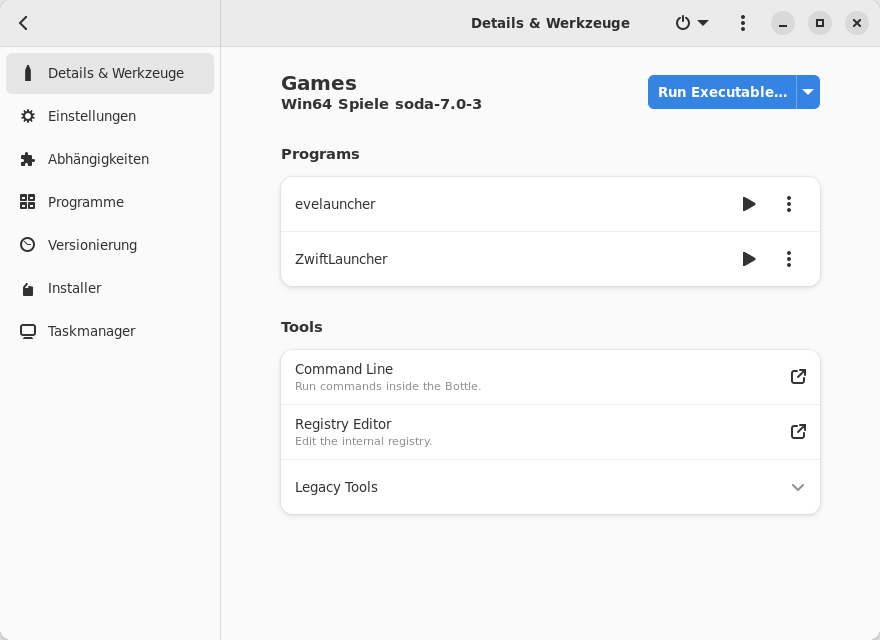Open the Registry Editor tool
The width and height of the screenshot is (880, 640).
[x=550, y=432]
